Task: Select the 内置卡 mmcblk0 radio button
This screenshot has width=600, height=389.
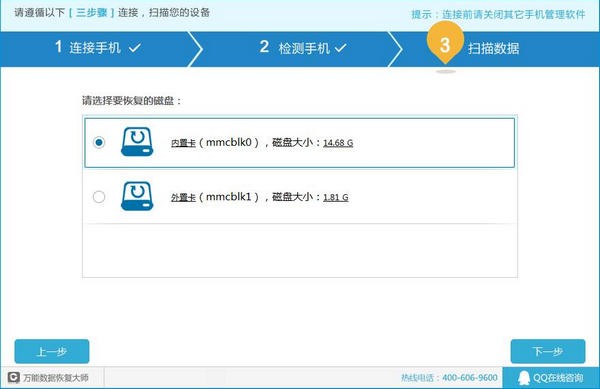Action: tap(99, 142)
